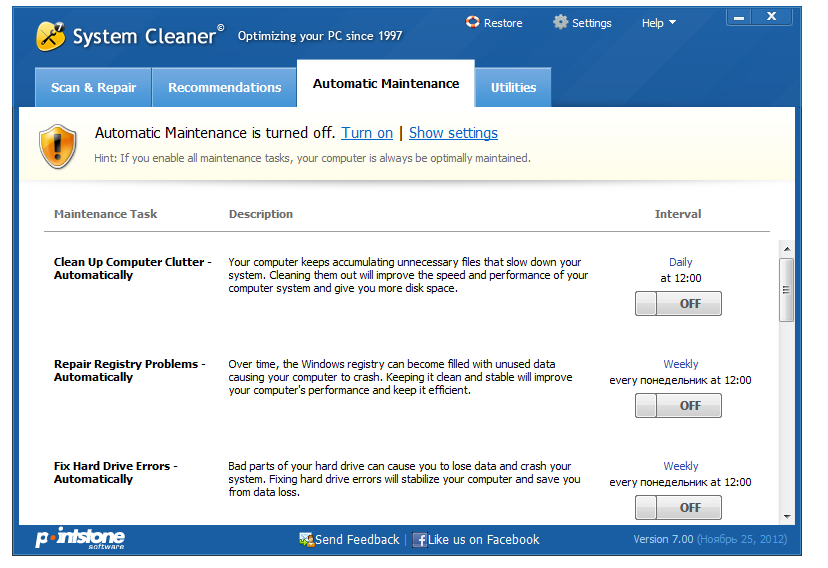Click Send Feedback link
This screenshot has height=568, width=828.
[357, 539]
